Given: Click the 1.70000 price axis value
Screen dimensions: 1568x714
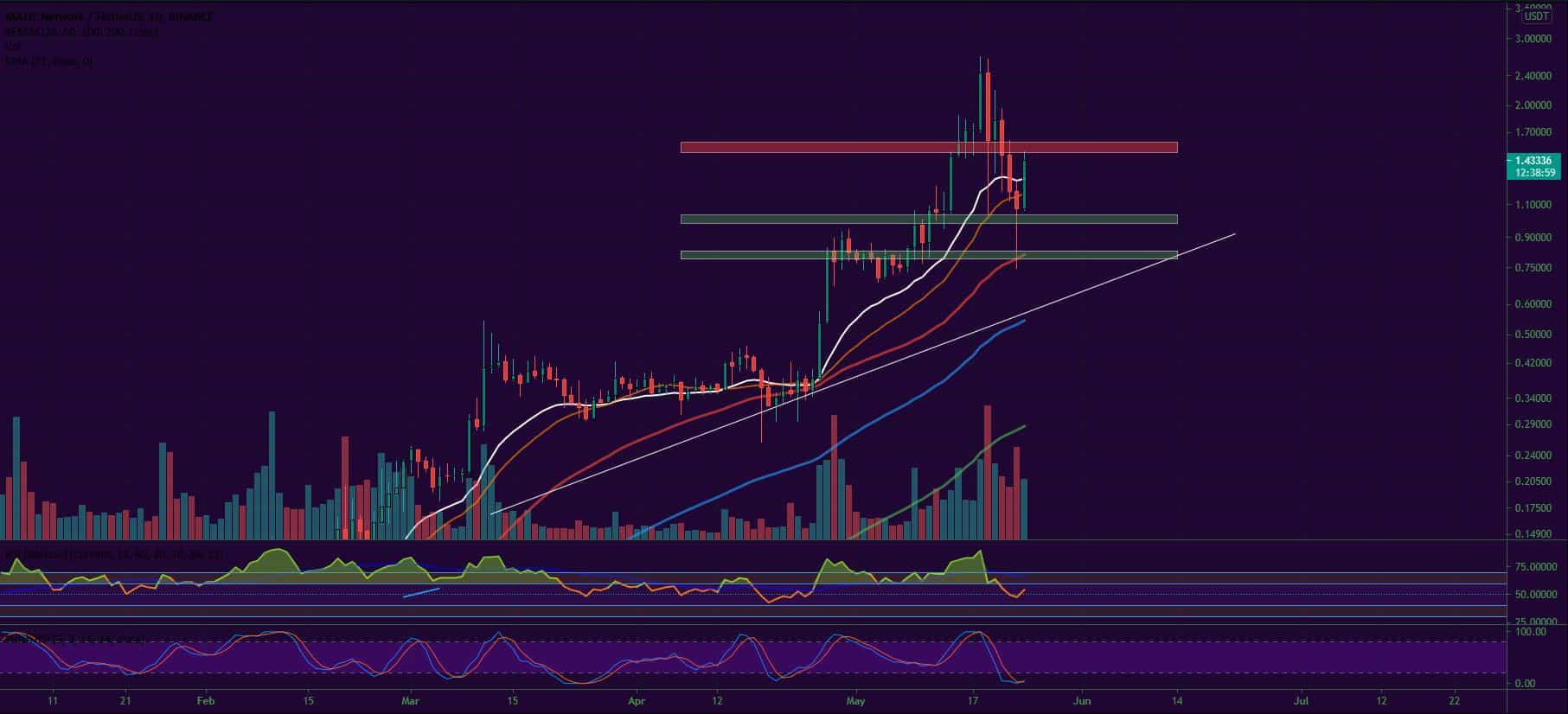Looking at the screenshot, I should [1533, 133].
